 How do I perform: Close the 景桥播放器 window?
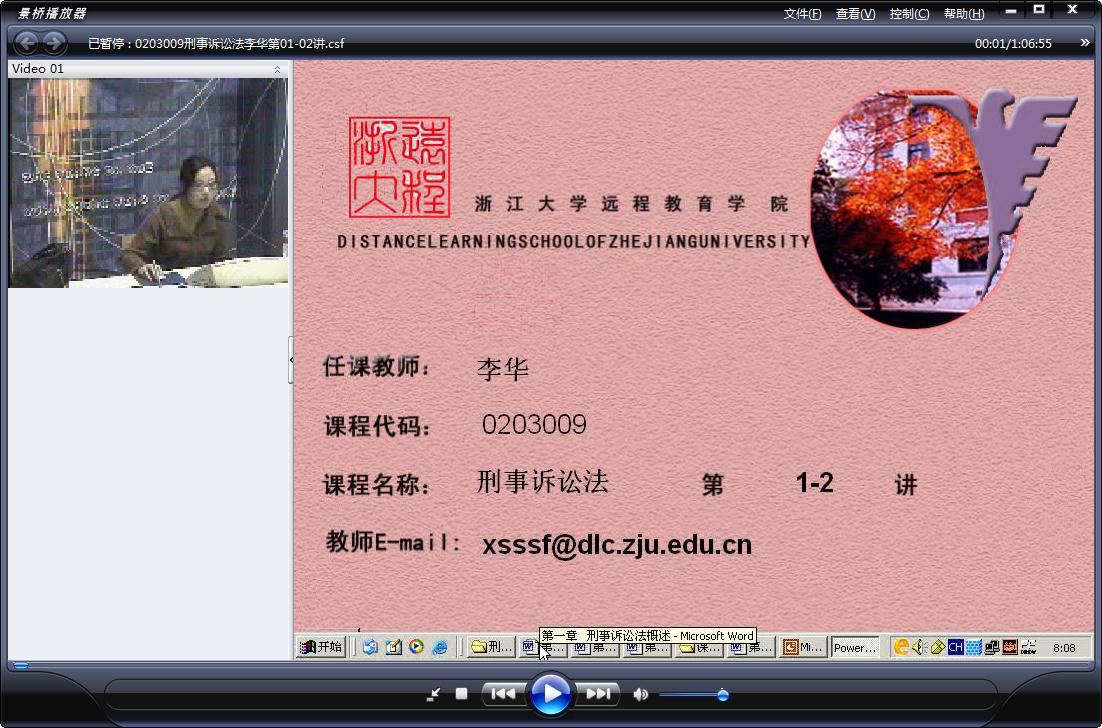[1072, 10]
